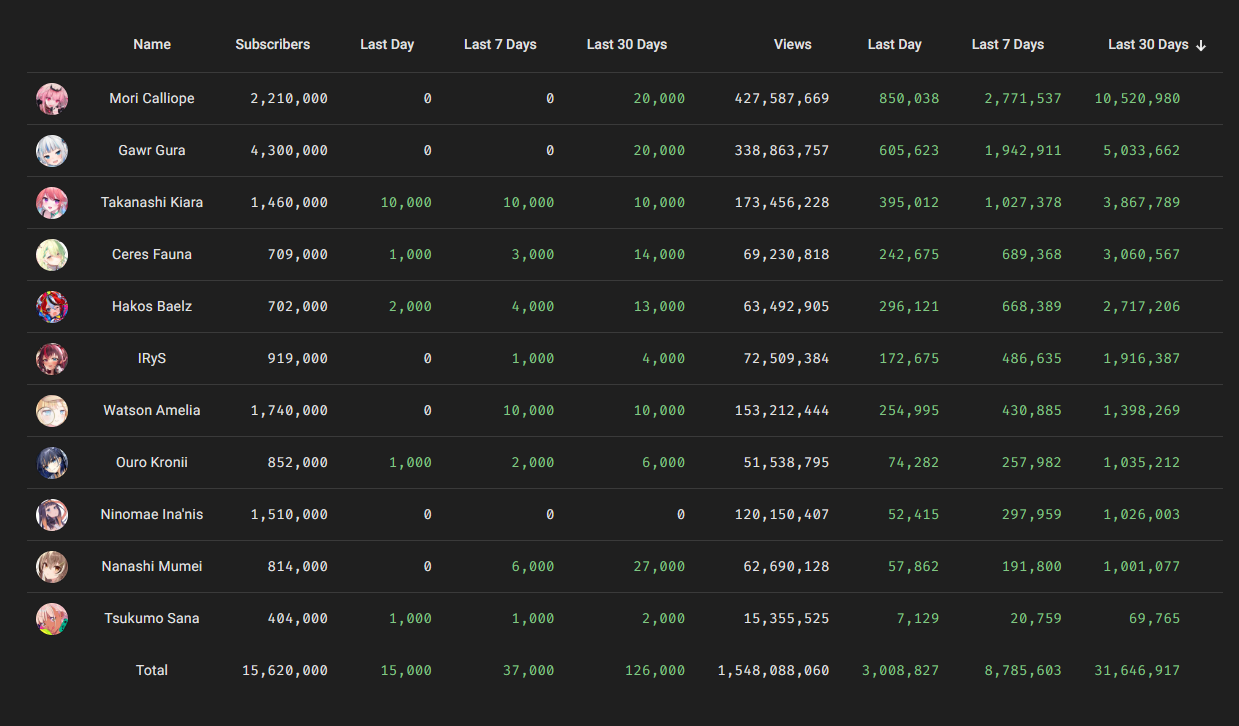Open Ceres Fauna channel name
This screenshot has width=1239, height=726.
pos(152,254)
